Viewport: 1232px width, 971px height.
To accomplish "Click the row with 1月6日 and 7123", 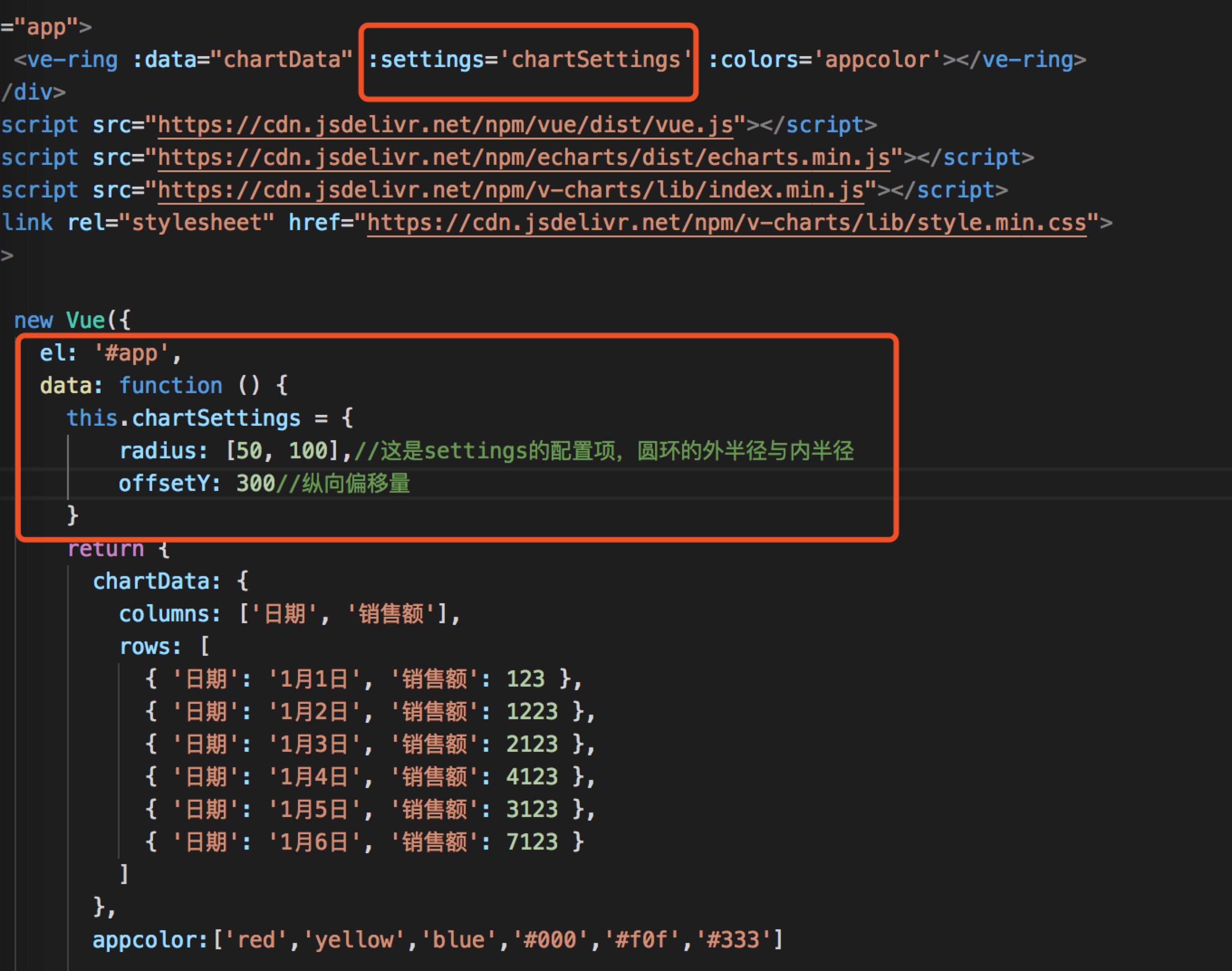I will point(365,842).
